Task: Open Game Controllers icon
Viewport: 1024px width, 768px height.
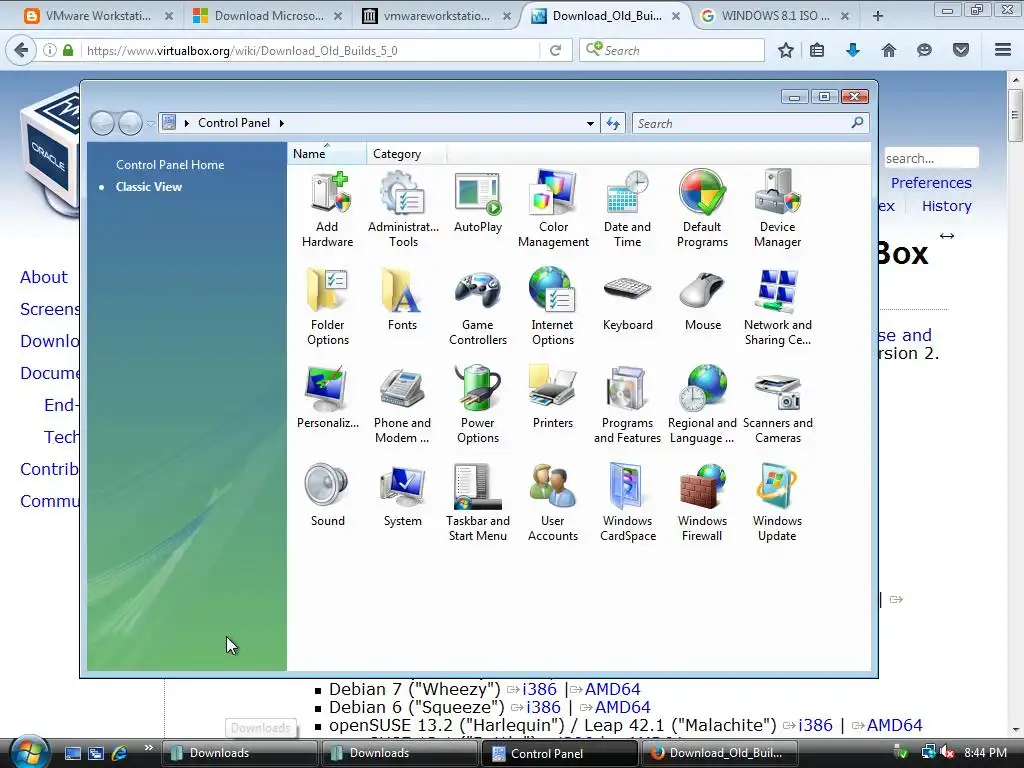Action: pos(478,307)
